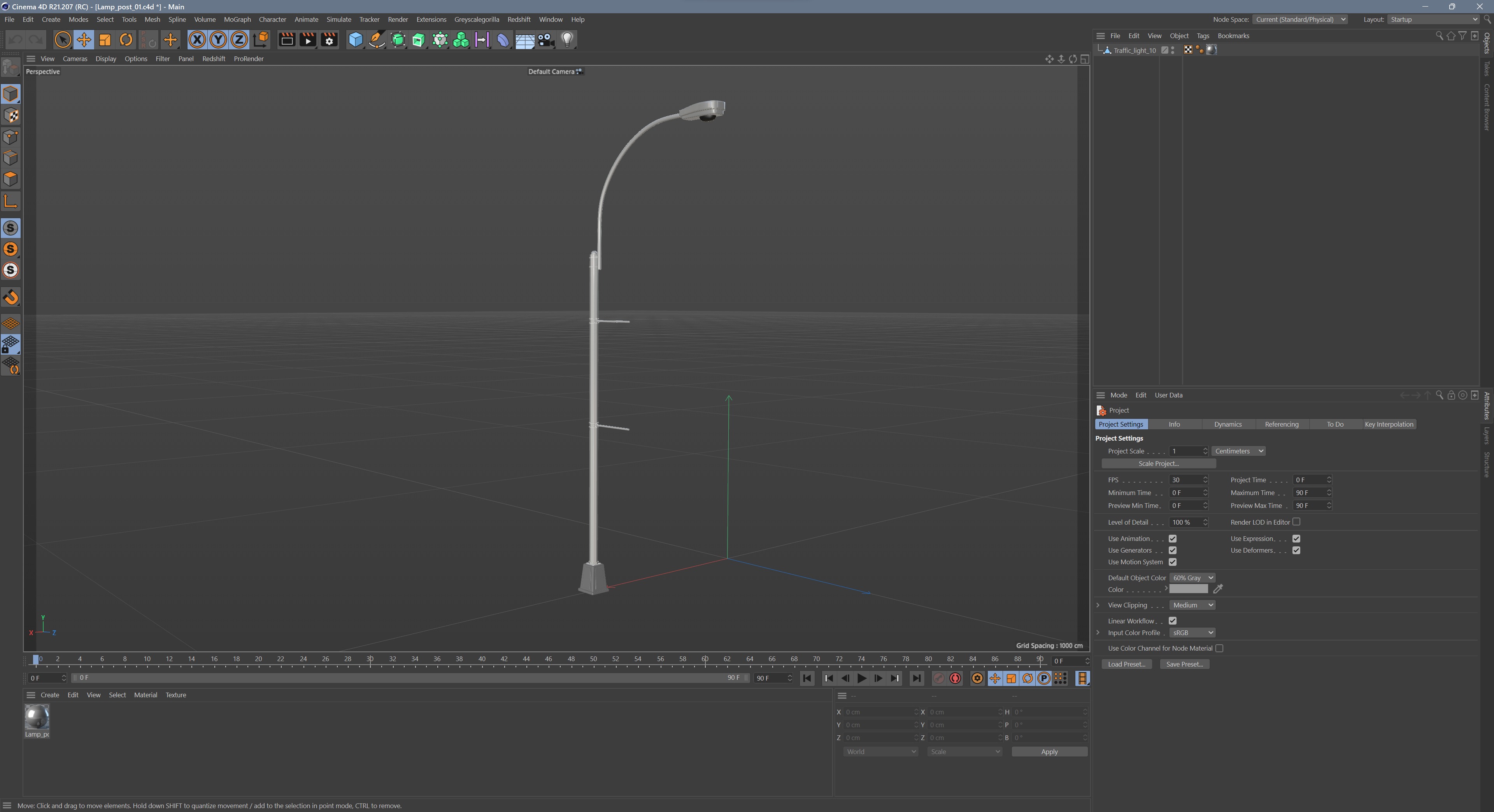
Task: Open the Simulate menu
Action: coord(339,19)
